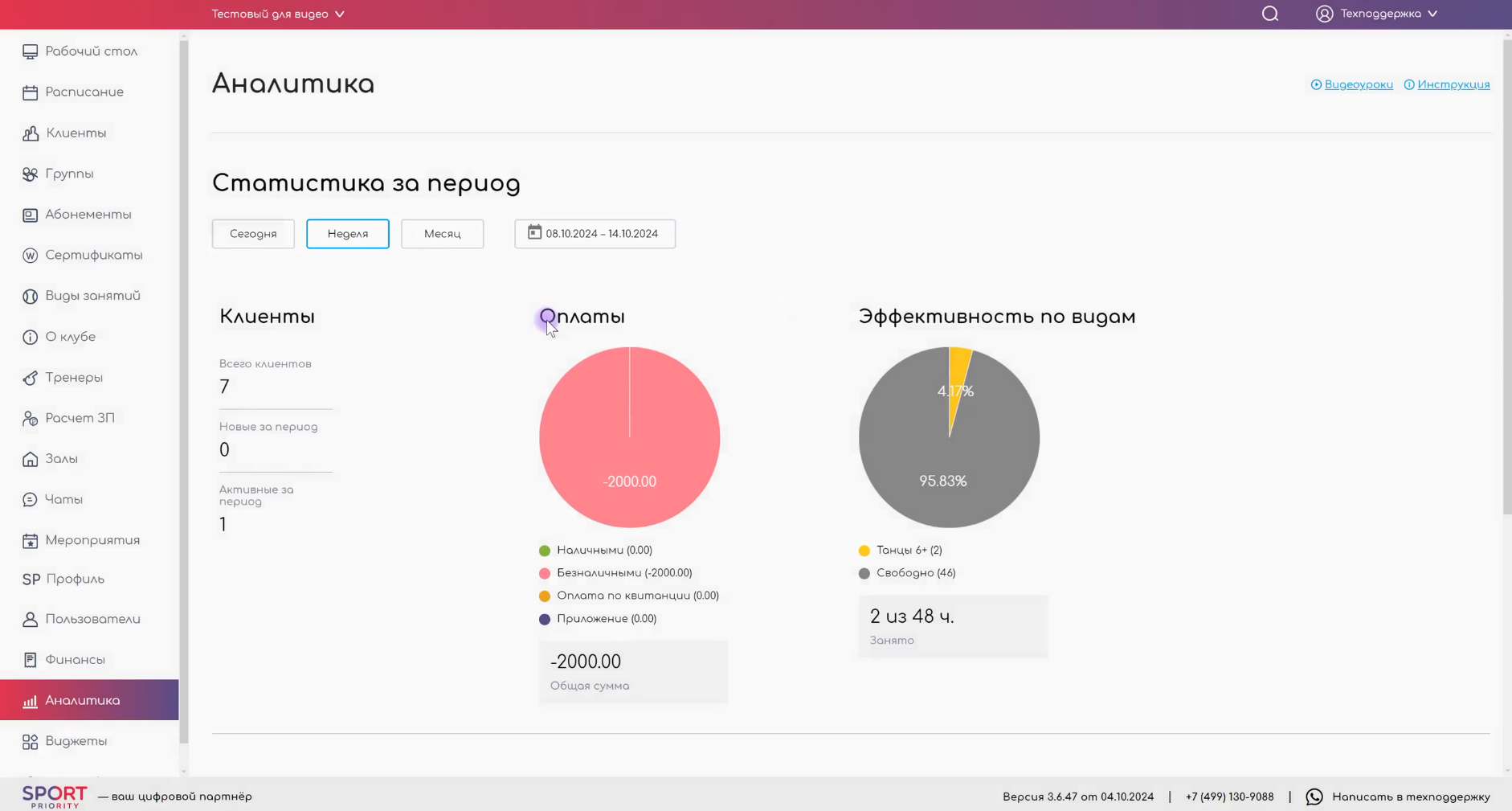Click the calendar icon in date range field
1512x811 pixels.
coord(534,232)
